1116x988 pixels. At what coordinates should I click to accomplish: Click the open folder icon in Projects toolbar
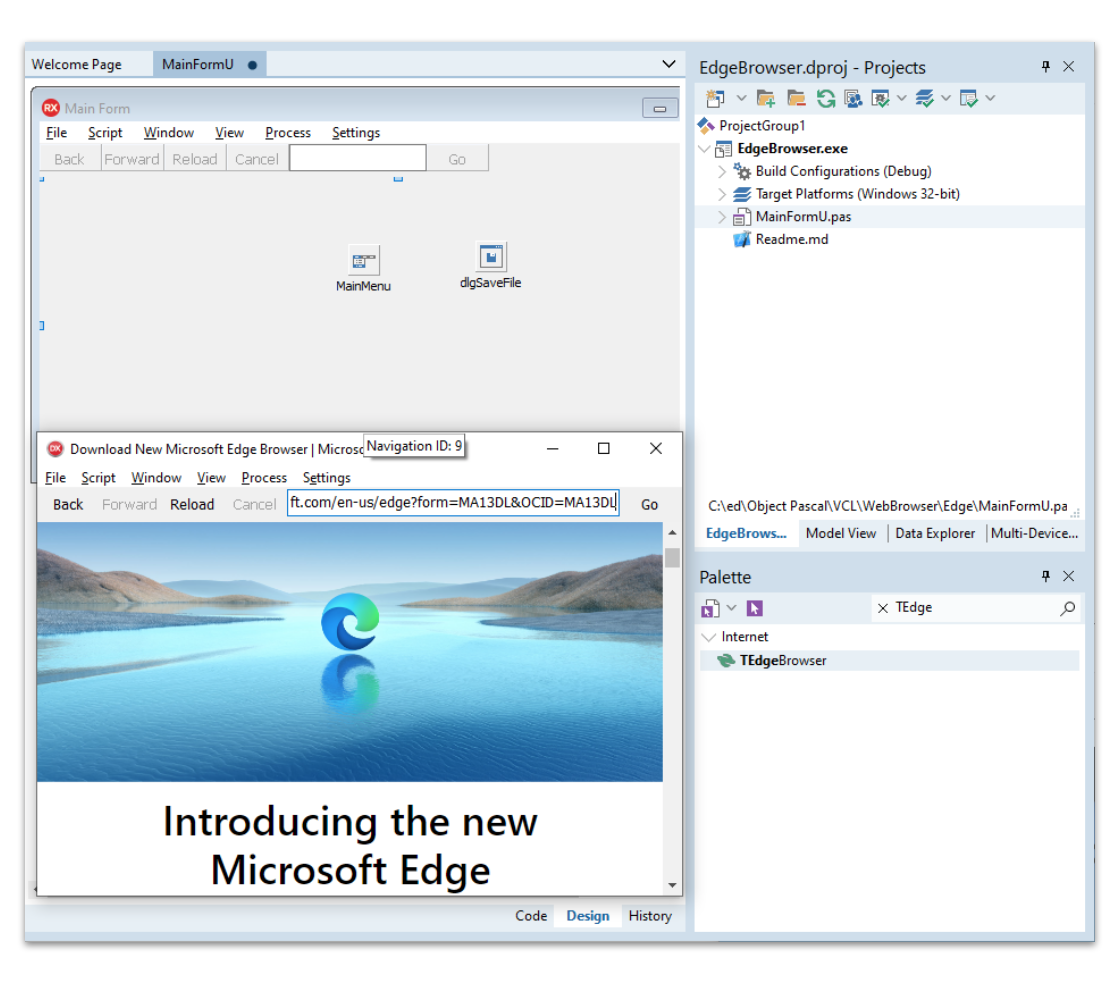click(796, 98)
